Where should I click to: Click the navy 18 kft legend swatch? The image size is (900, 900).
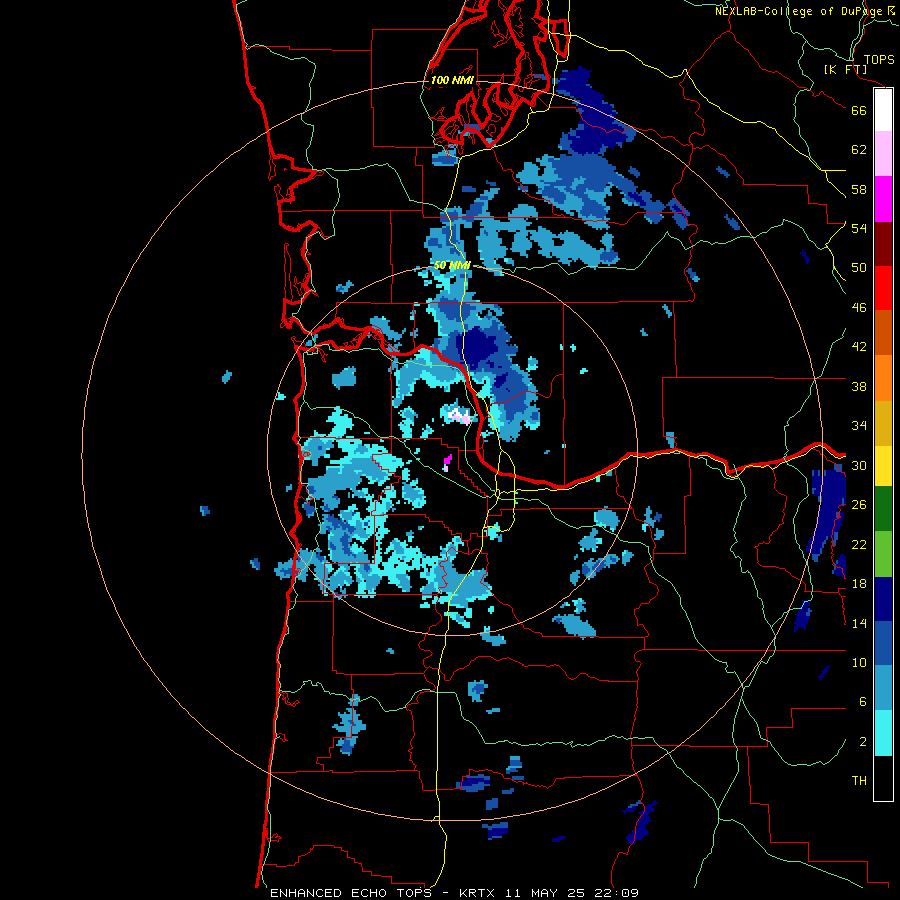coord(883,599)
